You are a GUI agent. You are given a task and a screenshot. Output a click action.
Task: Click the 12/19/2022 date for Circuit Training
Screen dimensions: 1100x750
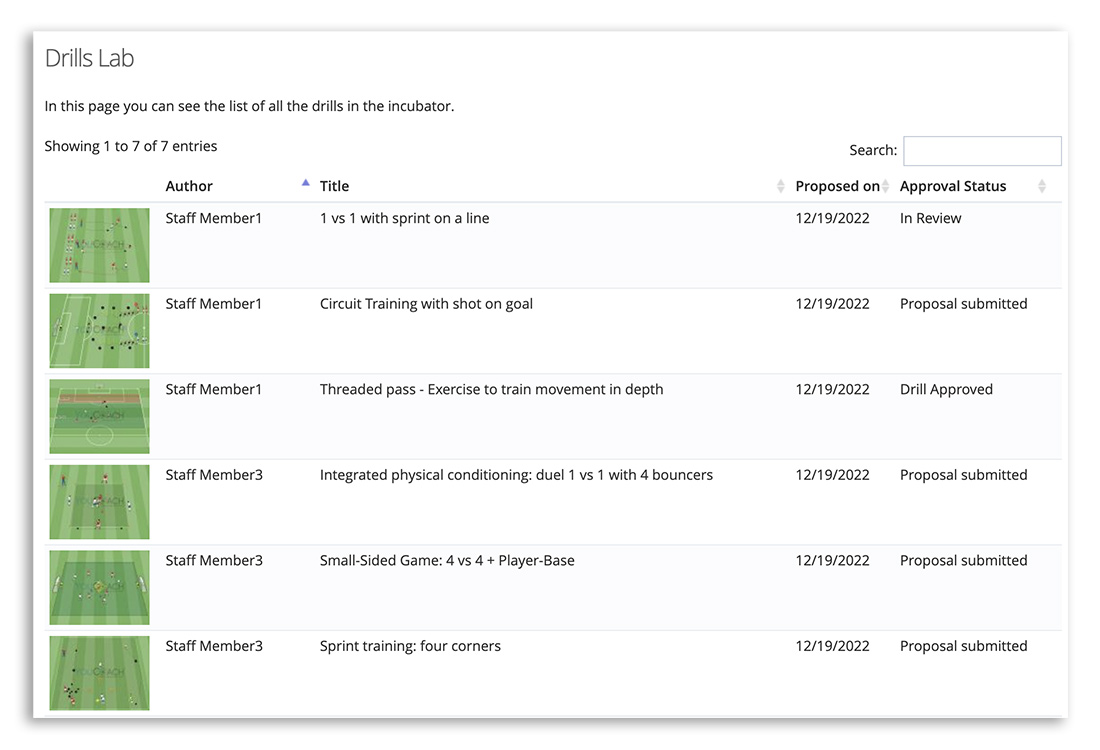pyautogui.click(x=833, y=304)
